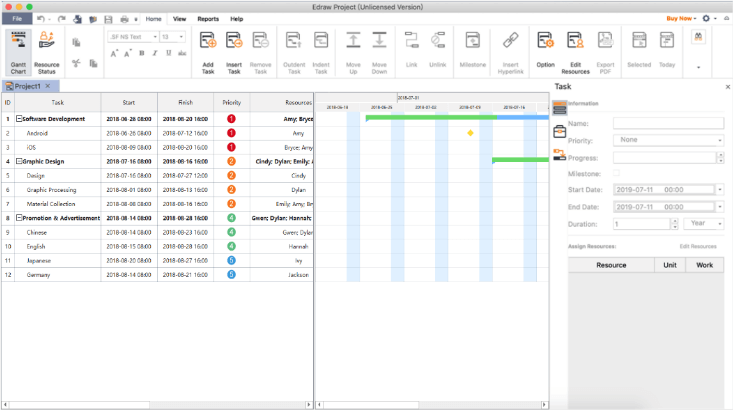Click the yellow milestone diamond in Gantt chart
The width and height of the screenshot is (733, 410).
tap(470, 133)
